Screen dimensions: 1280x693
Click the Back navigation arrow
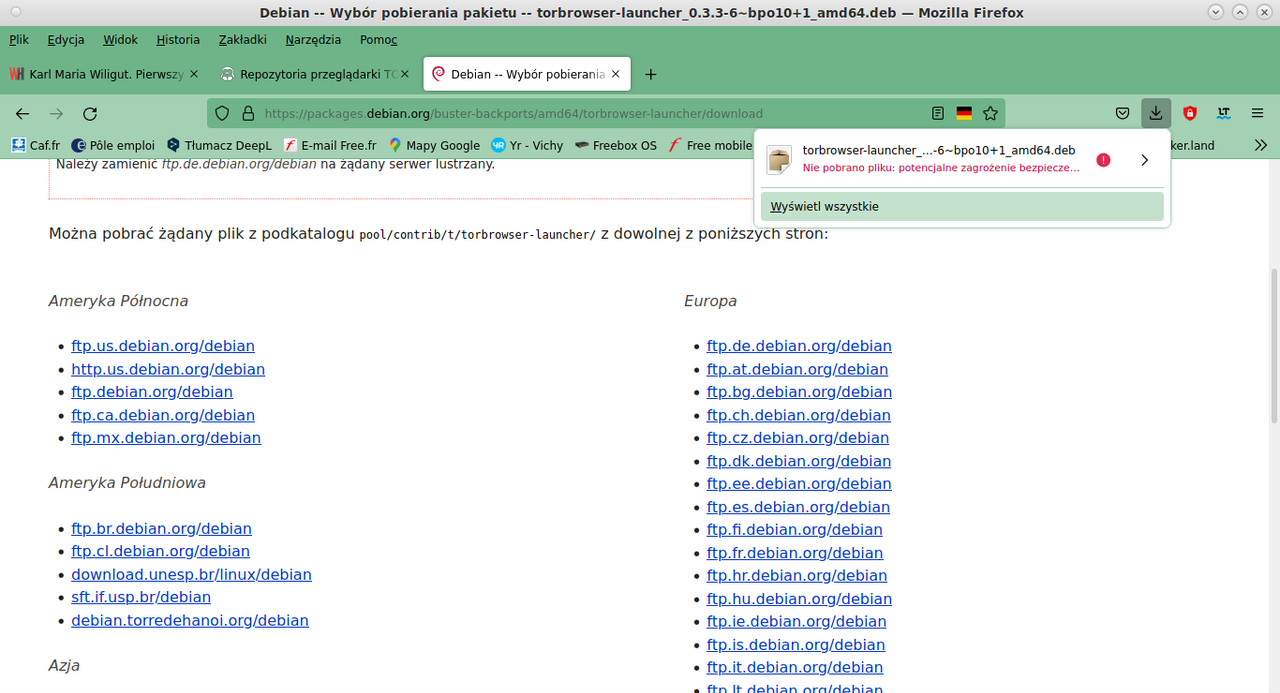pos(22,114)
